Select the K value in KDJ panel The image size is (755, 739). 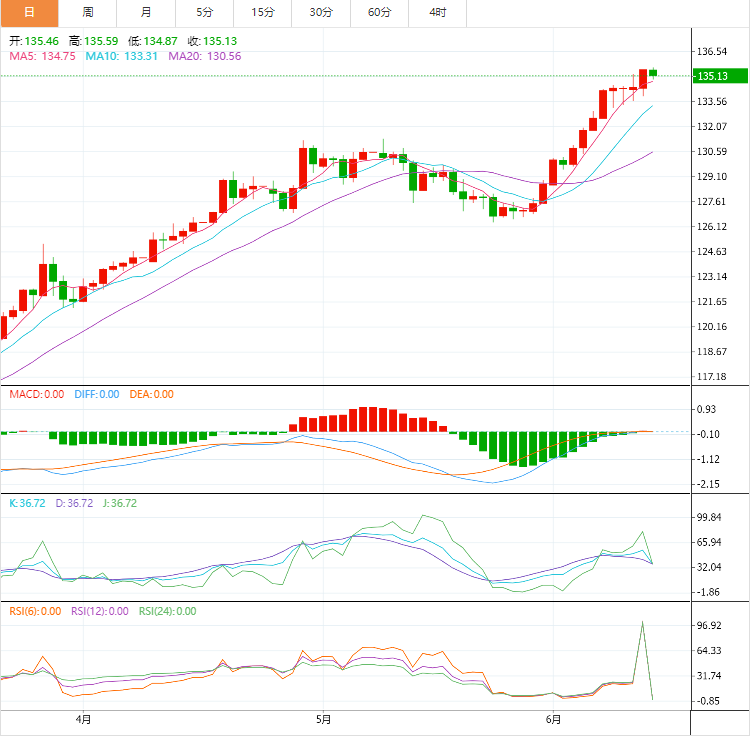tap(27, 503)
